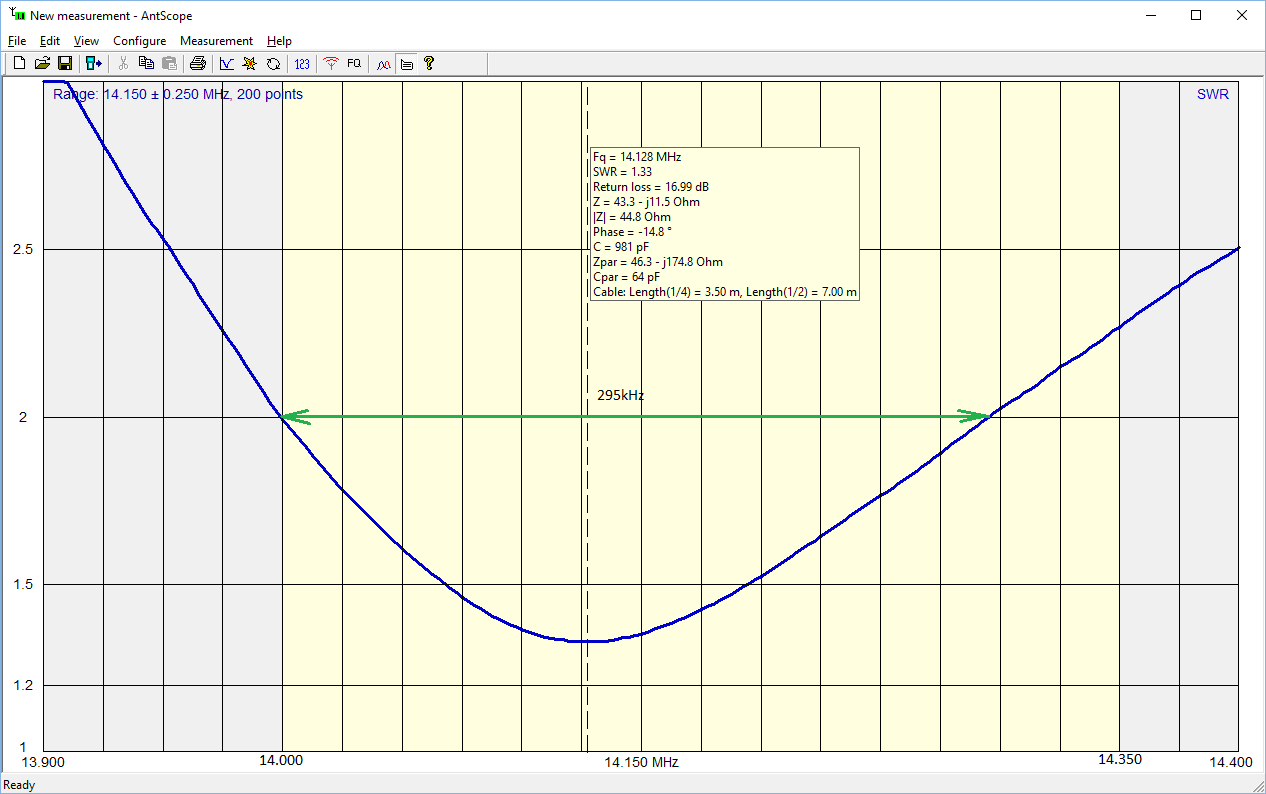Click the SWR curve minimum at dashed cursor
This screenshot has height=794, width=1266.
pos(587,641)
